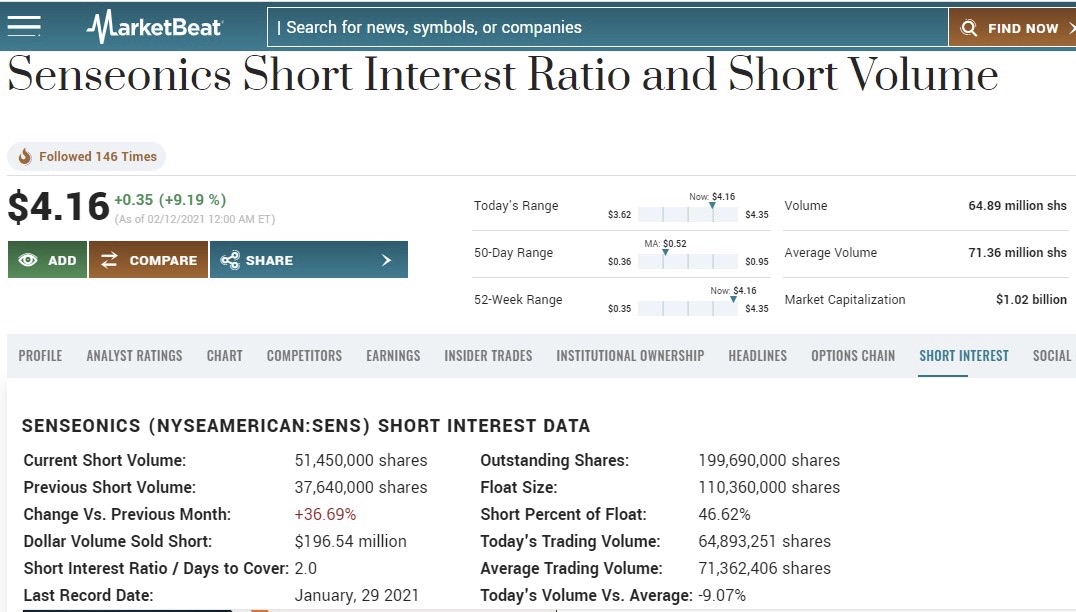The width and height of the screenshot is (1076, 612).
Task: Add Senseonics to watchlist with ADD
Action: coord(47,259)
